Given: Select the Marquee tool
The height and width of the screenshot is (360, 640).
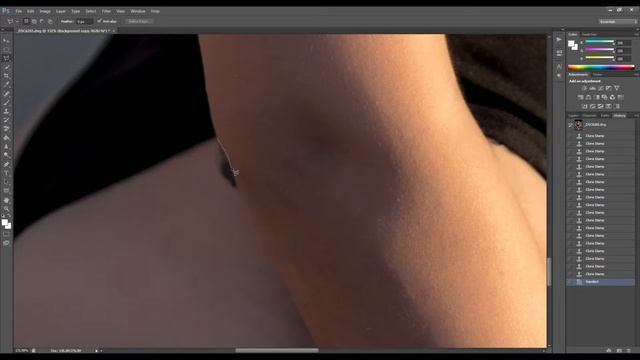Looking at the screenshot, I should click(x=6, y=49).
